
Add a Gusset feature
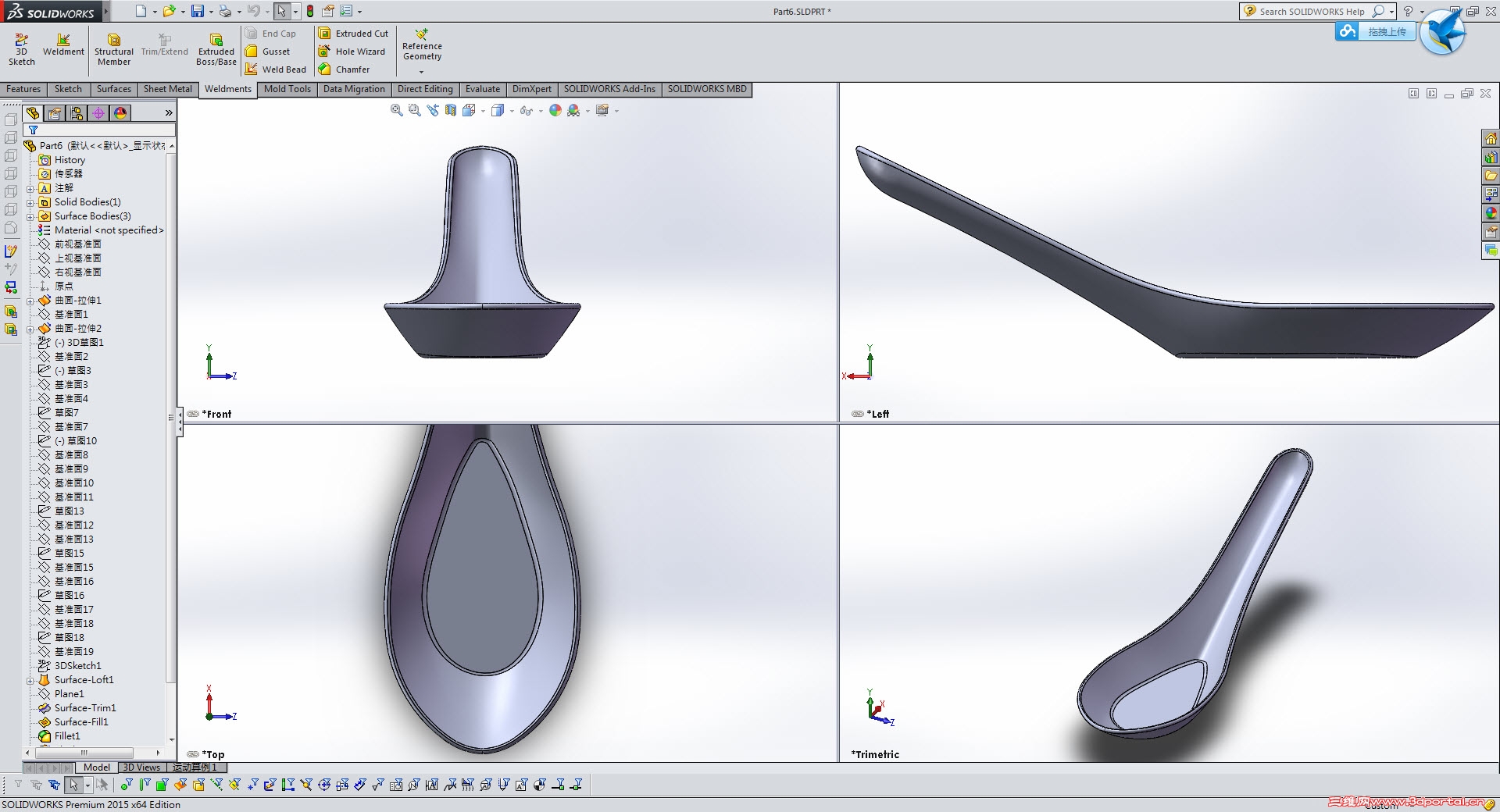click(268, 52)
